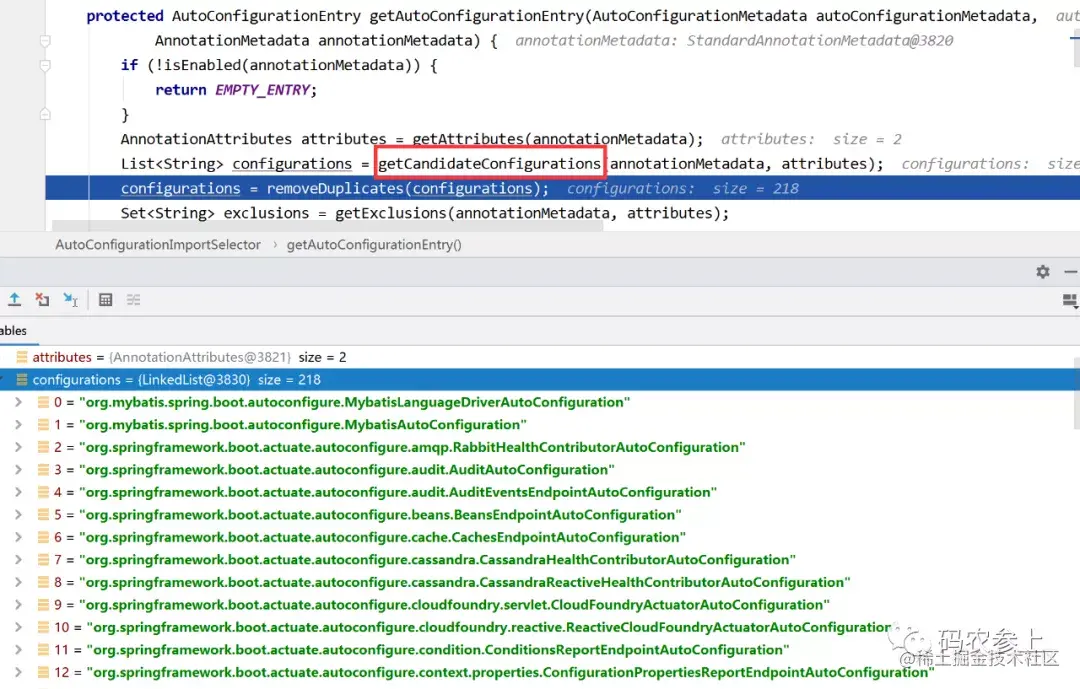Click the fold marker beside the protected method line
The width and height of the screenshot is (1080, 689).
45,41
